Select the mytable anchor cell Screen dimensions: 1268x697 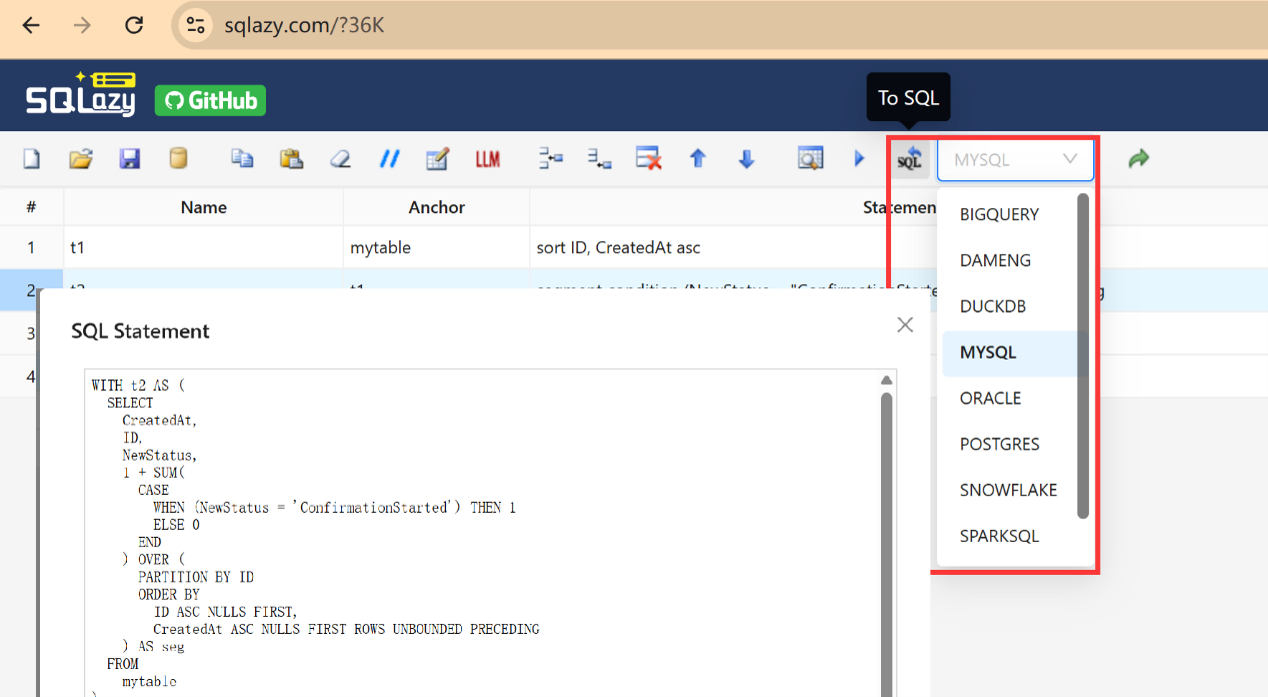point(437,247)
